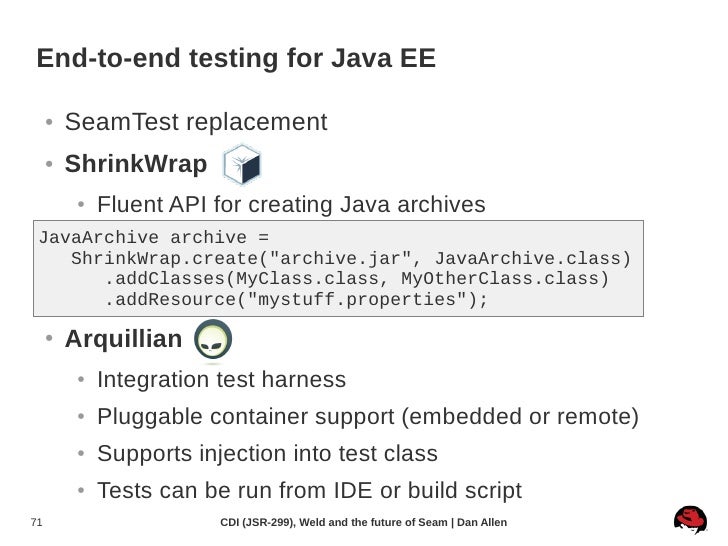Click the .addResource mystuff.properties code line
The width and height of the screenshot is (728, 546).
[296, 299]
